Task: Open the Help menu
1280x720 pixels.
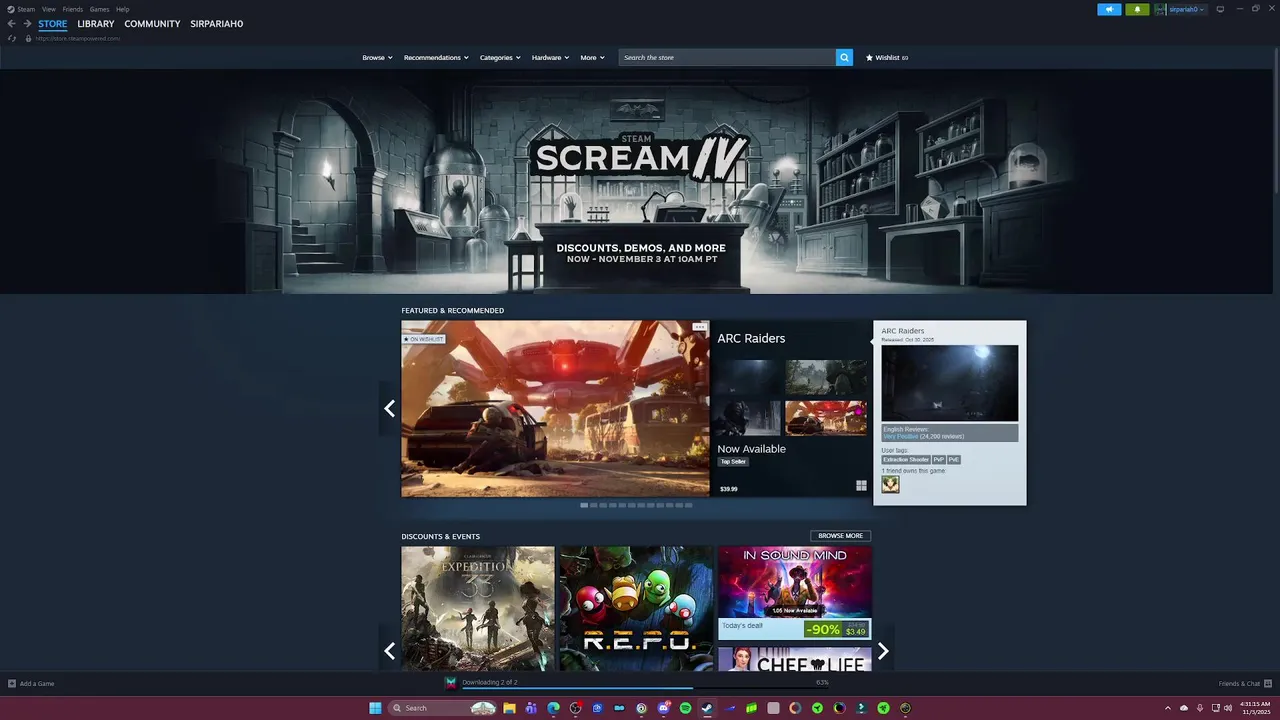Action: point(122,9)
